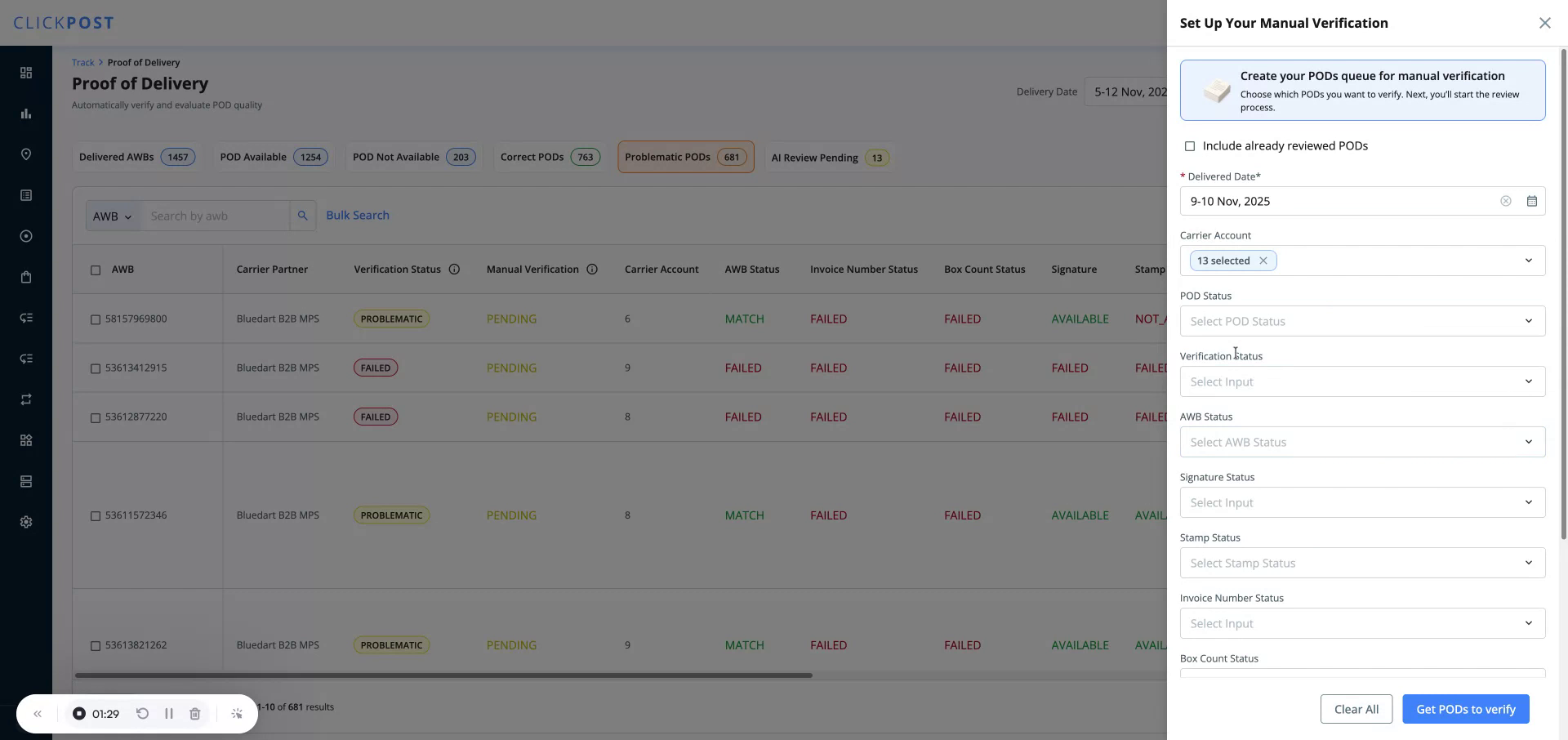This screenshot has width=1568, height=740.
Task: Switch to the Problematic PODs tab
Action: point(685,157)
